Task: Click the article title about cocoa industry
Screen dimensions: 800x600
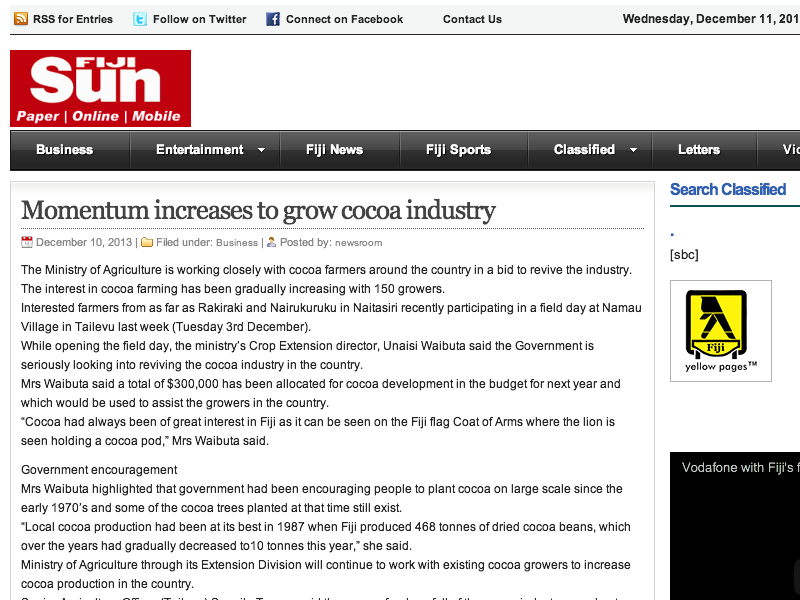Action: (x=258, y=211)
